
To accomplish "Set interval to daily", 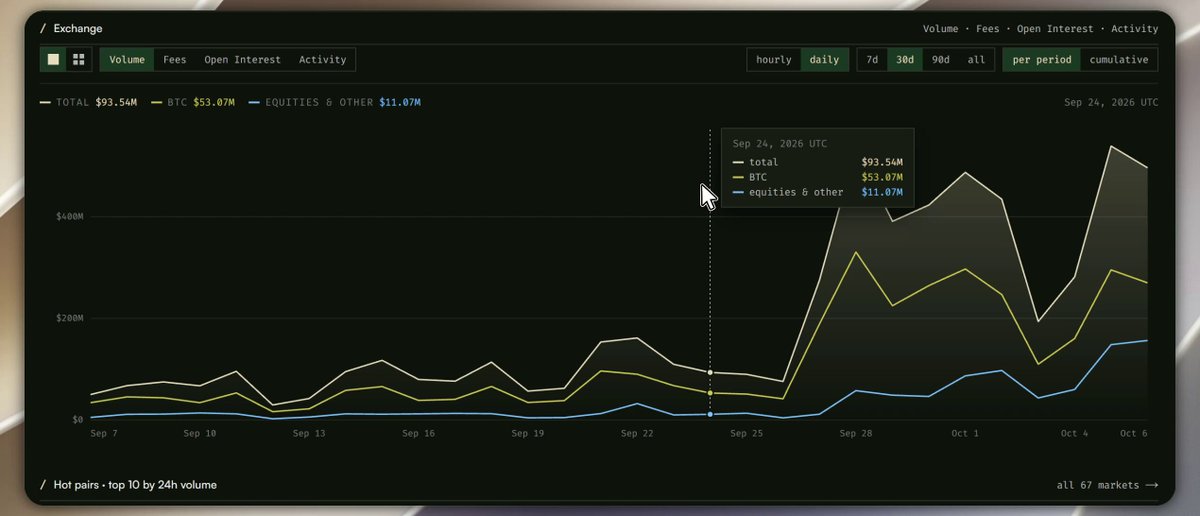I will [824, 60].
